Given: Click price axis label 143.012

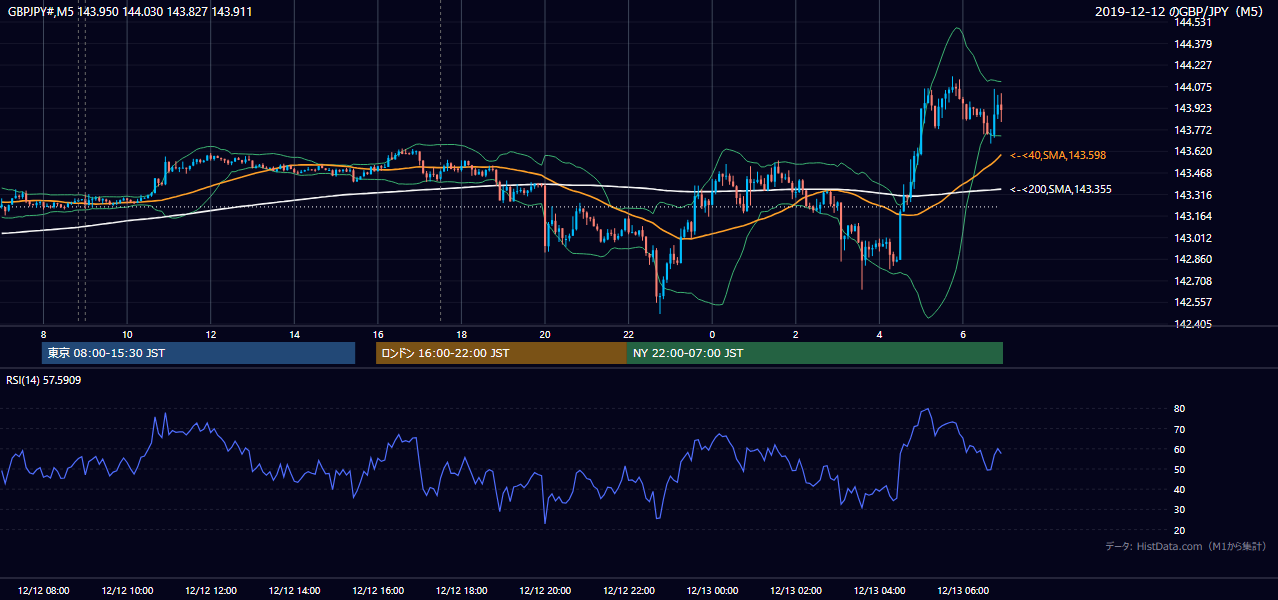Looking at the screenshot, I should (x=1194, y=238).
